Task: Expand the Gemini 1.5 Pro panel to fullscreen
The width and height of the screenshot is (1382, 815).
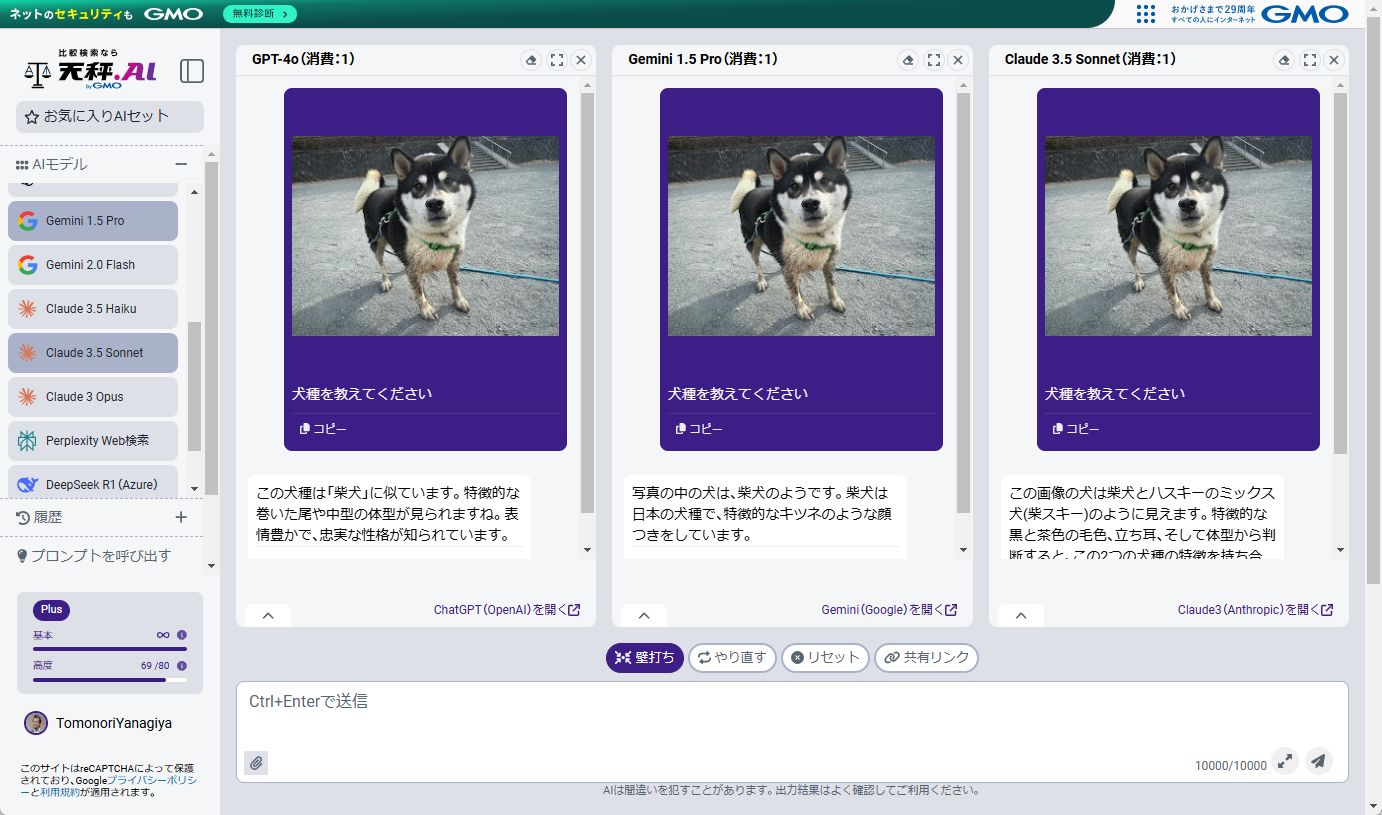Action: (x=933, y=59)
